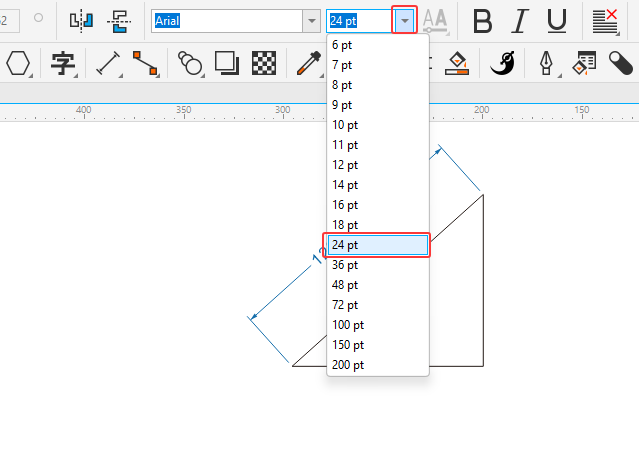Select the Drop Shadow tool
639x451 pixels.
(227, 63)
